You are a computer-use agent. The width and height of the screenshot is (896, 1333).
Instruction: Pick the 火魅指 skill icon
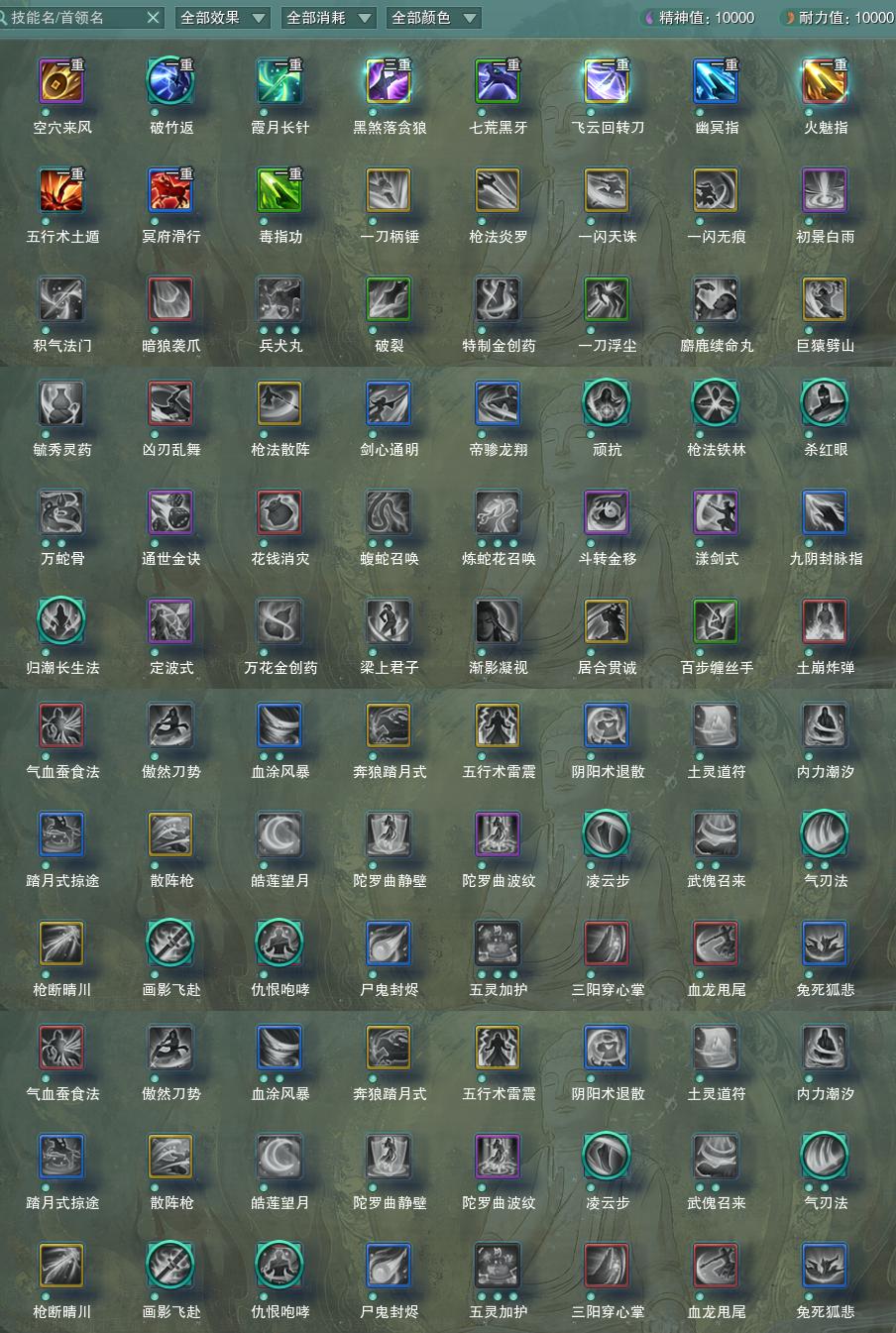826,81
